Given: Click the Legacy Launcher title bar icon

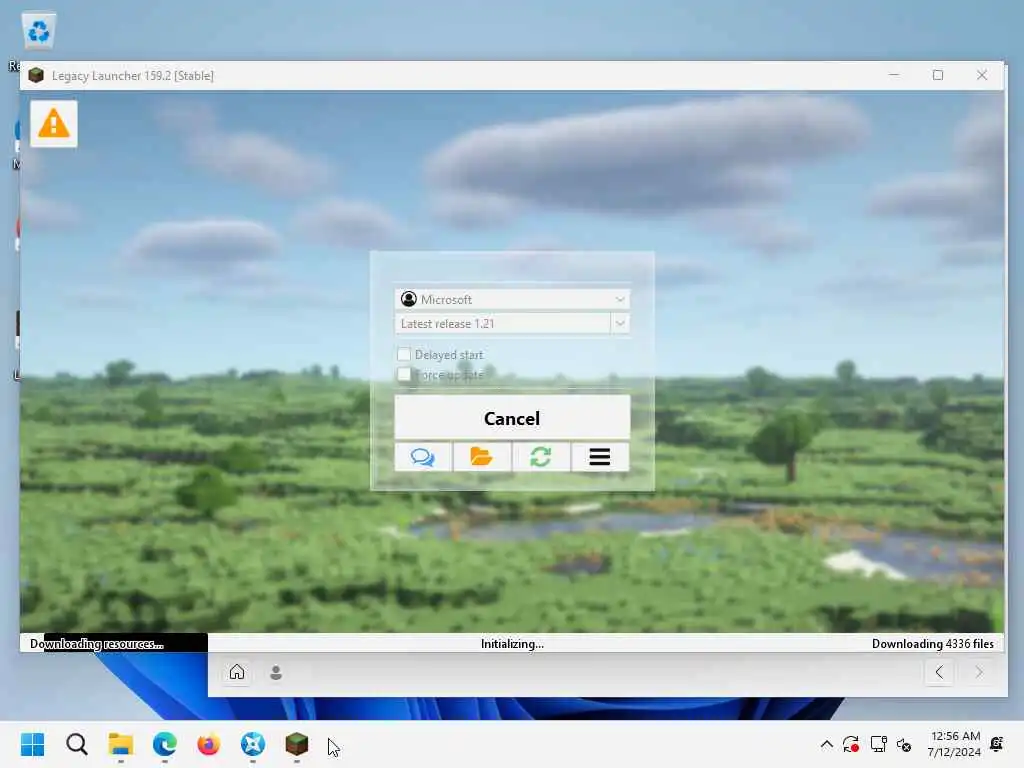Looking at the screenshot, I should tap(36, 75).
